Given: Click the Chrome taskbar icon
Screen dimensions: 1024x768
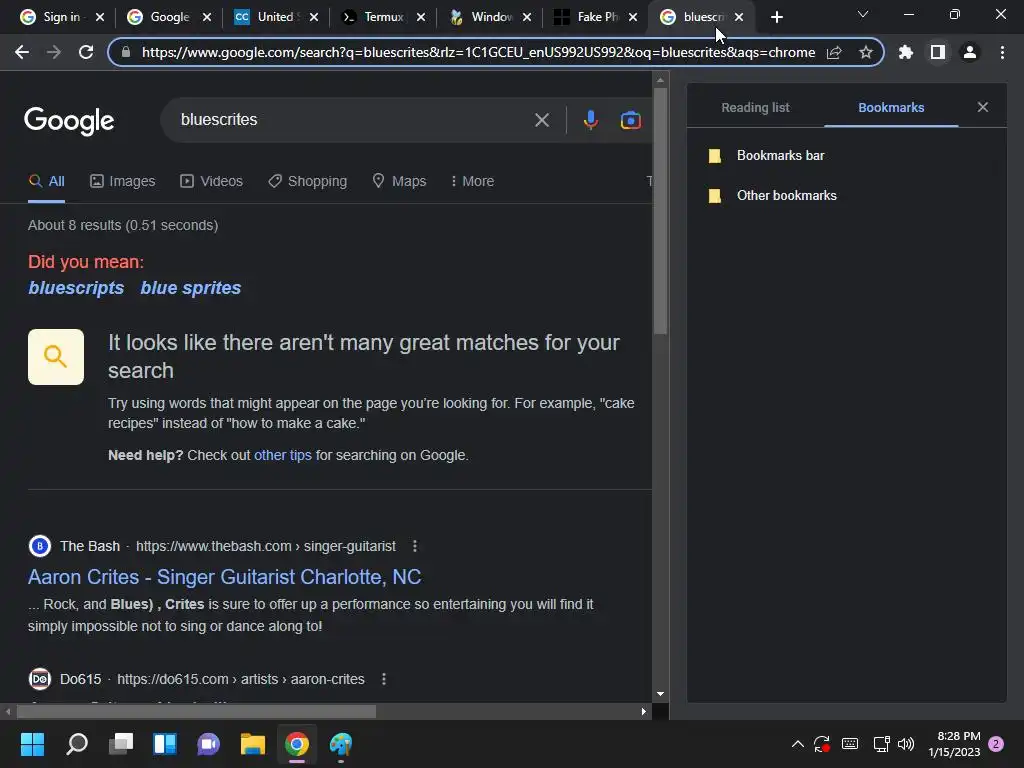Looking at the screenshot, I should (x=296, y=744).
